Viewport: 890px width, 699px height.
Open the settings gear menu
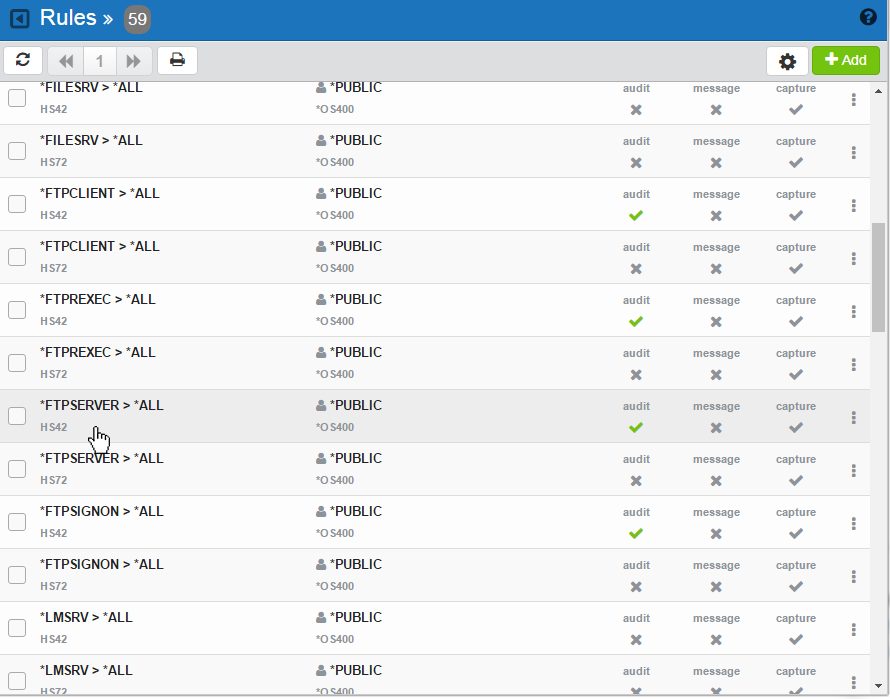click(x=787, y=61)
